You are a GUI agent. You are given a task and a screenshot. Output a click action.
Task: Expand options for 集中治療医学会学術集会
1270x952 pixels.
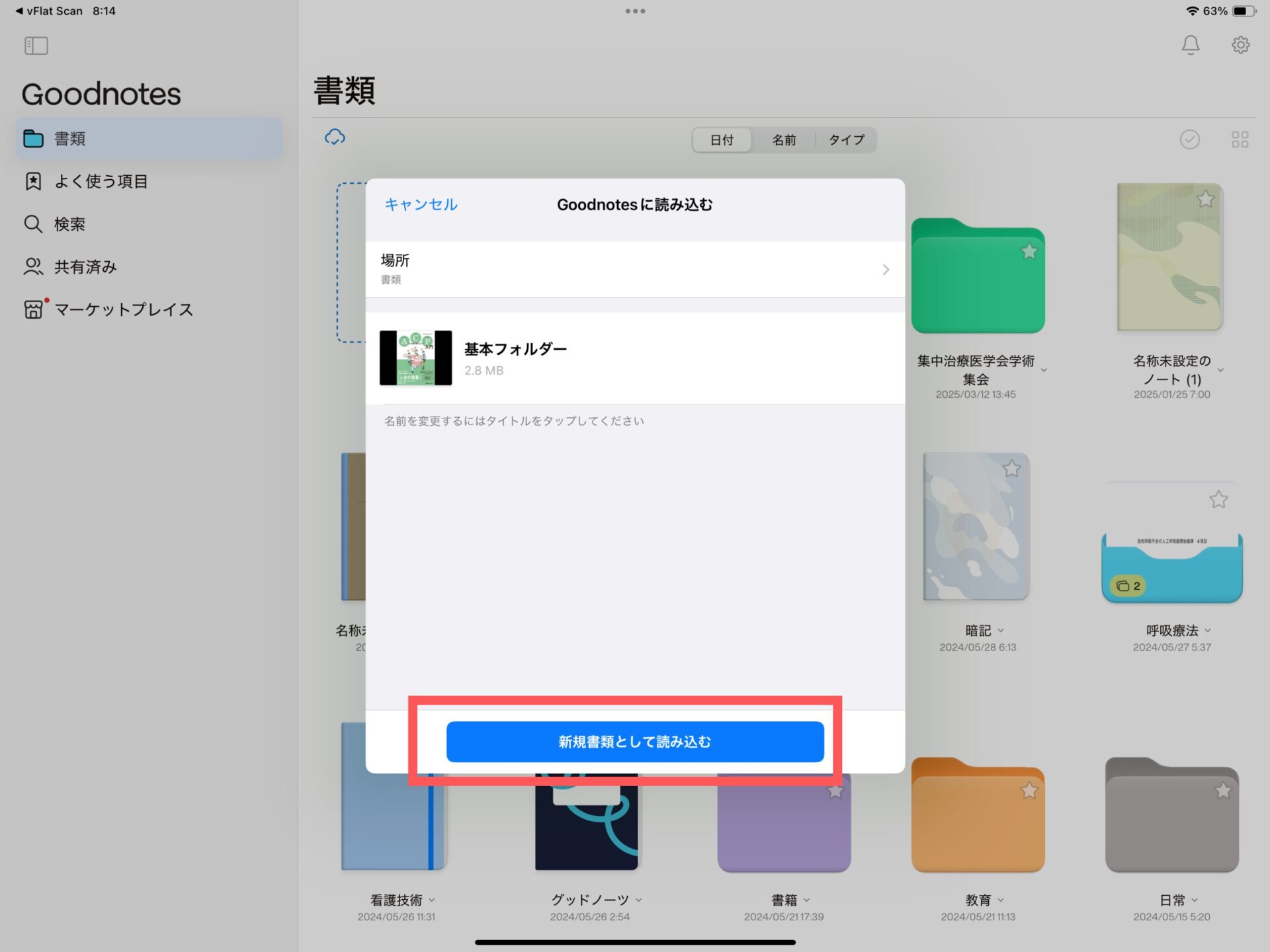(1044, 370)
